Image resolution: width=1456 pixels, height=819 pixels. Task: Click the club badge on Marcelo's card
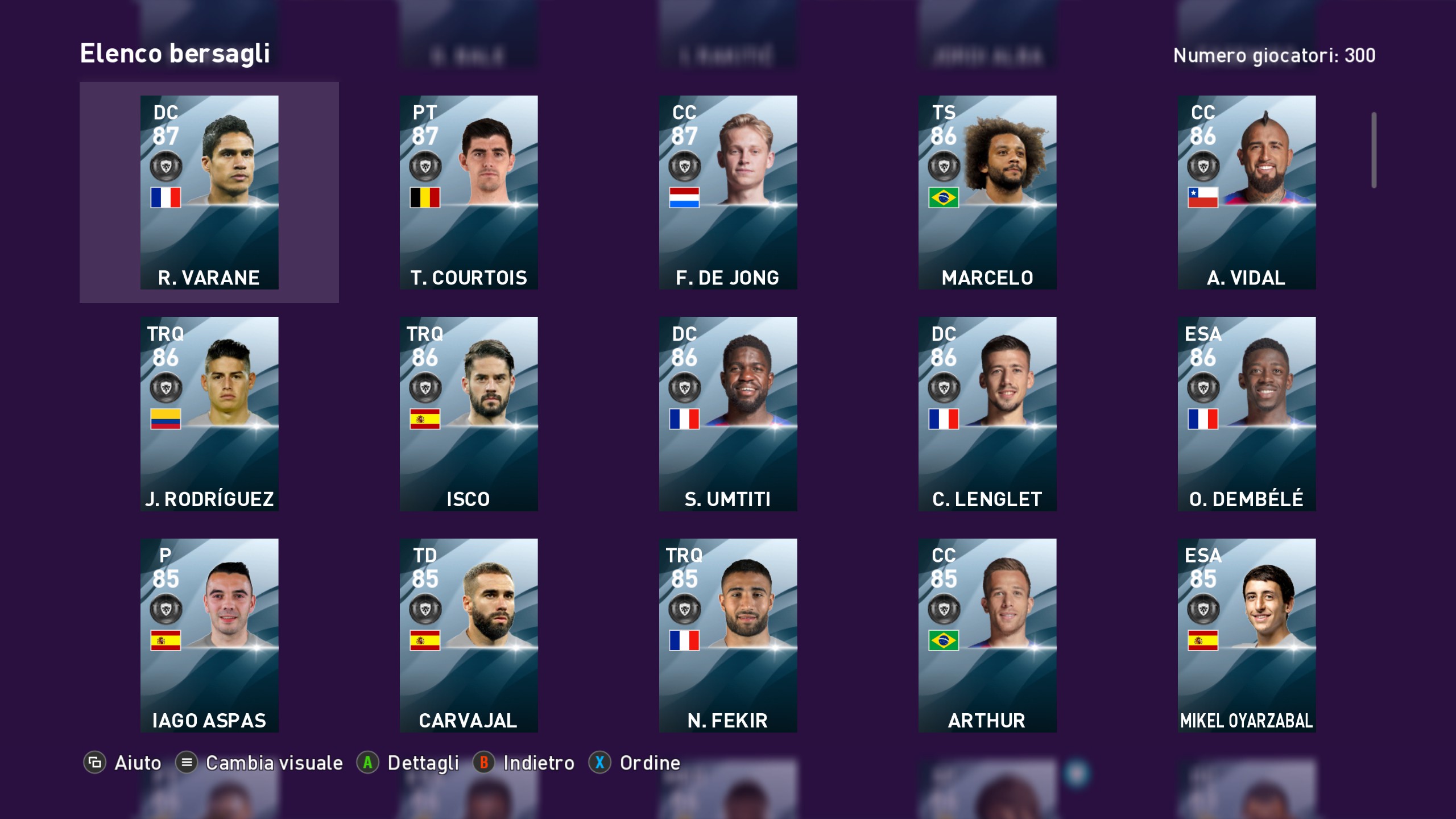[944, 167]
